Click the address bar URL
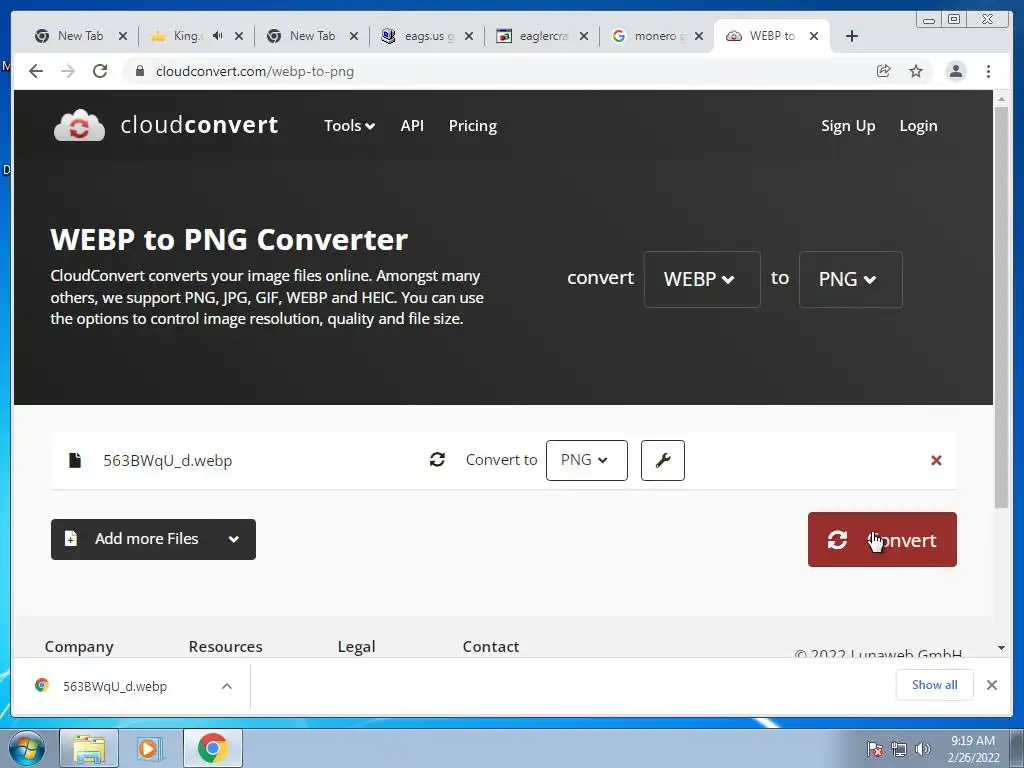 [x=255, y=71]
